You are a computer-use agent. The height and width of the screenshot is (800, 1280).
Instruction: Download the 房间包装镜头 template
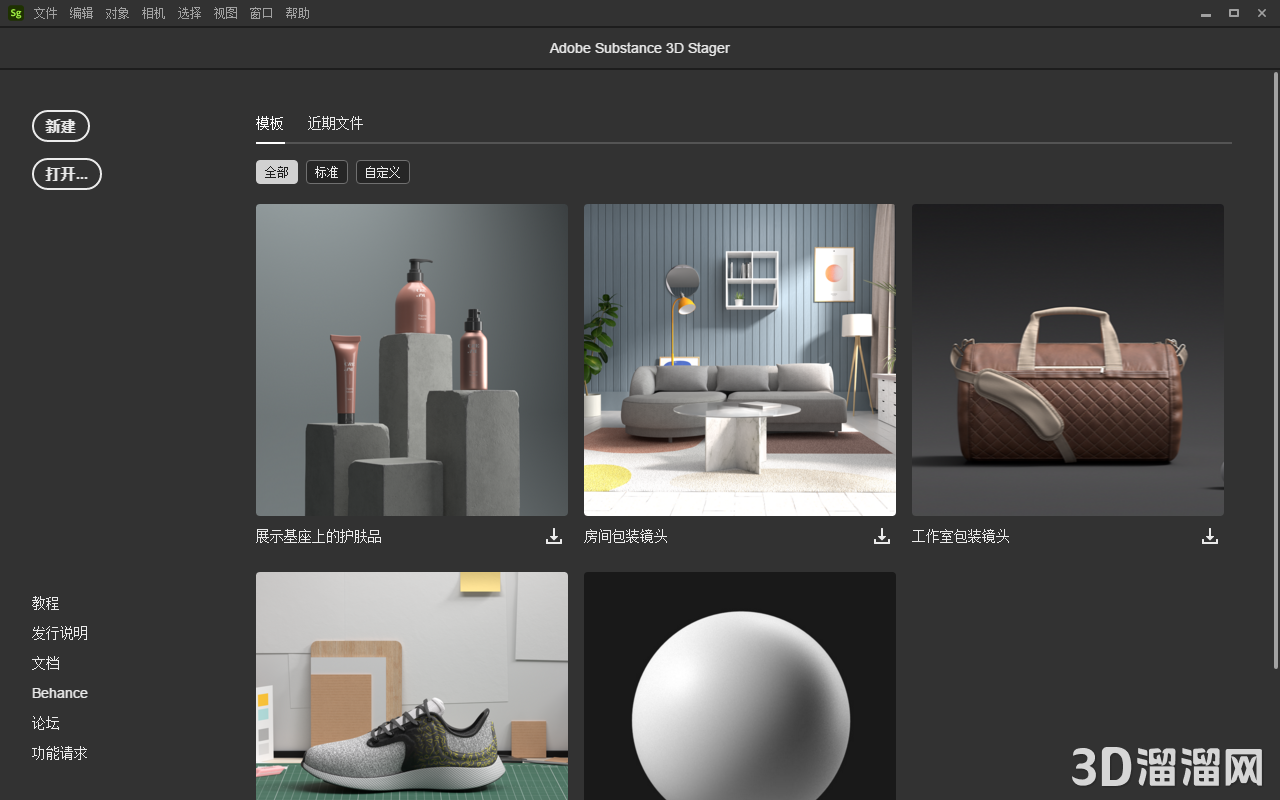(881, 536)
